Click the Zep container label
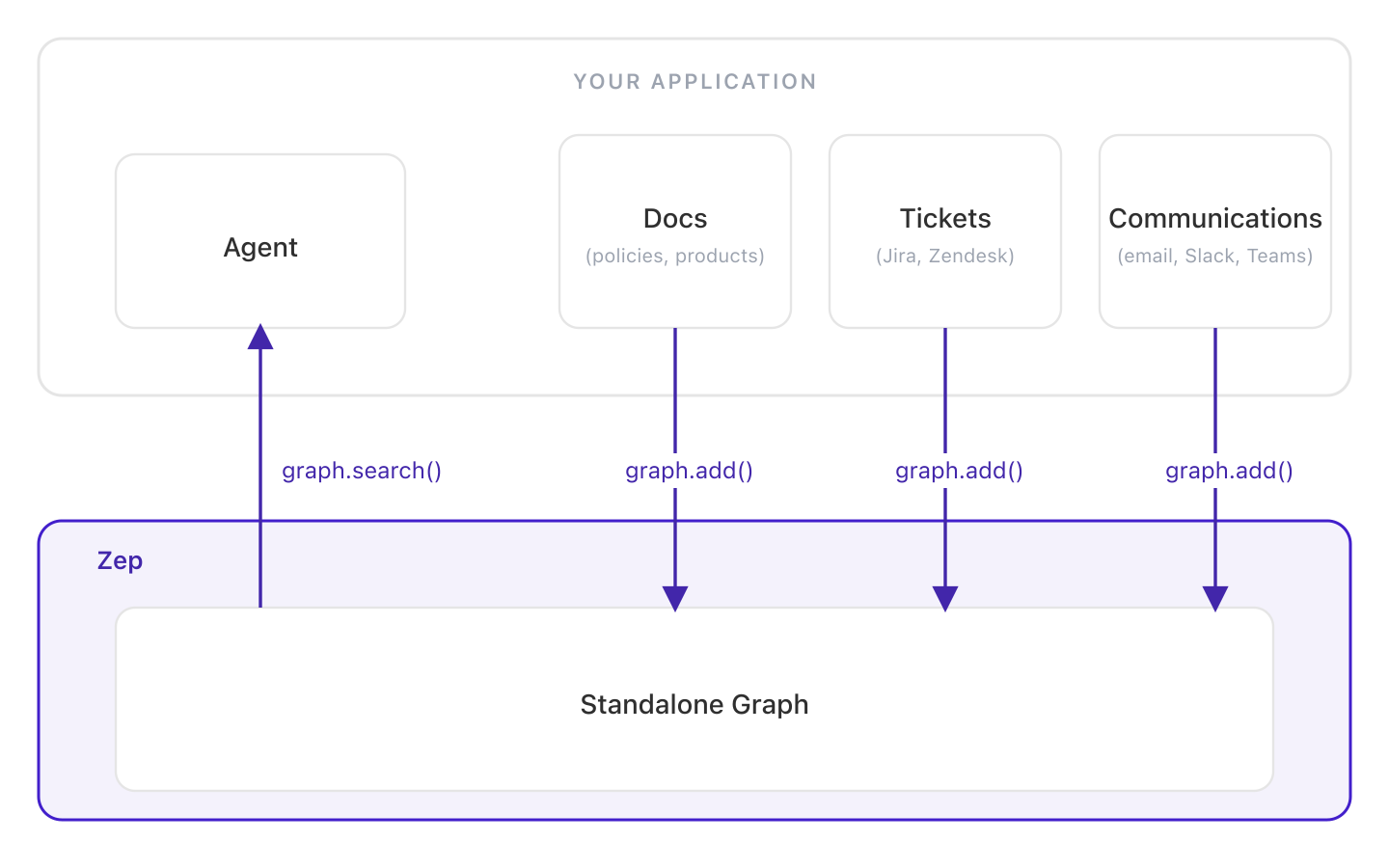Viewport: 1389px width, 868px height. pos(120,560)
